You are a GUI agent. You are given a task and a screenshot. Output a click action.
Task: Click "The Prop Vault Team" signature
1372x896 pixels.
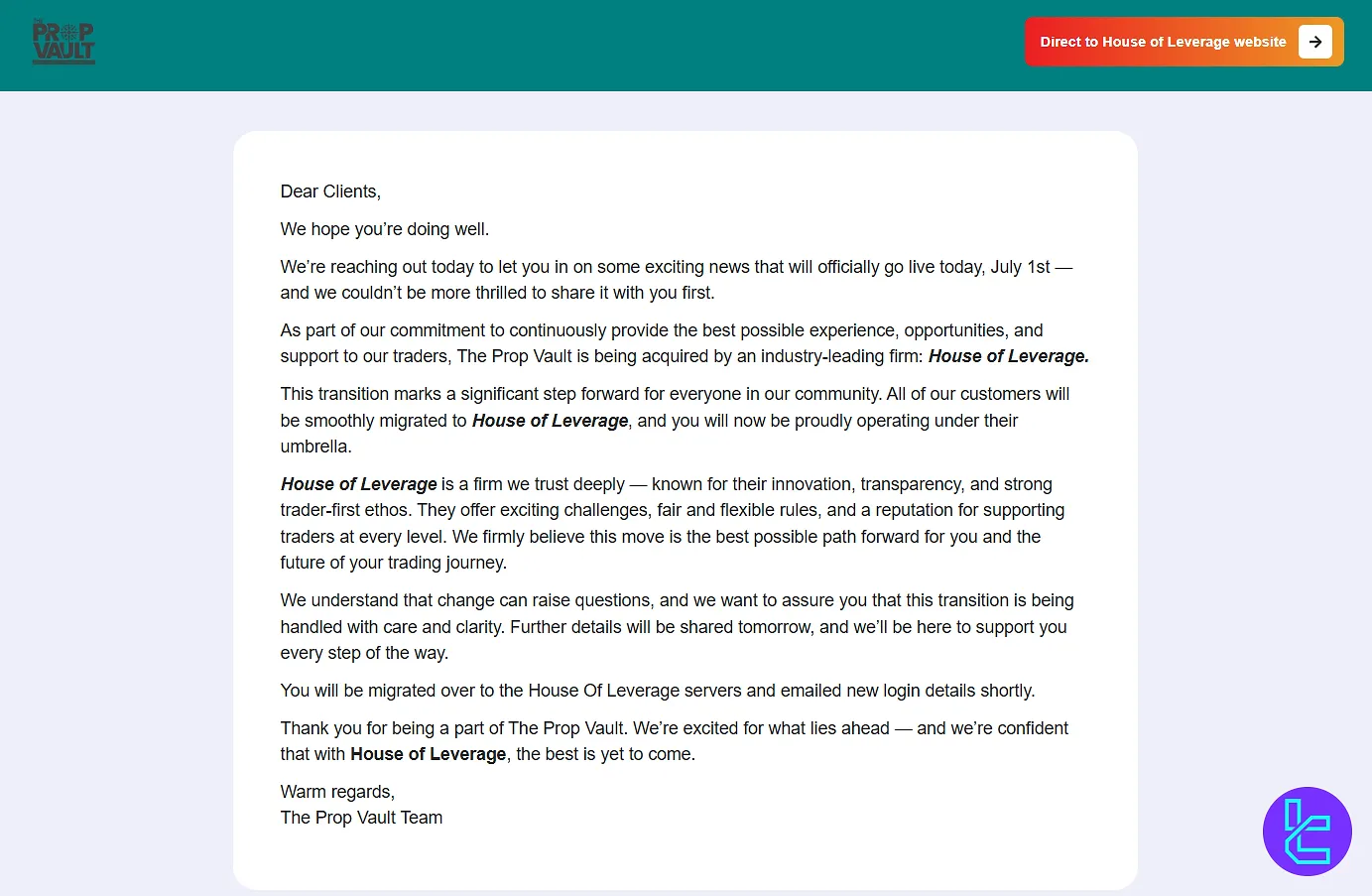(x=361, y=818)
